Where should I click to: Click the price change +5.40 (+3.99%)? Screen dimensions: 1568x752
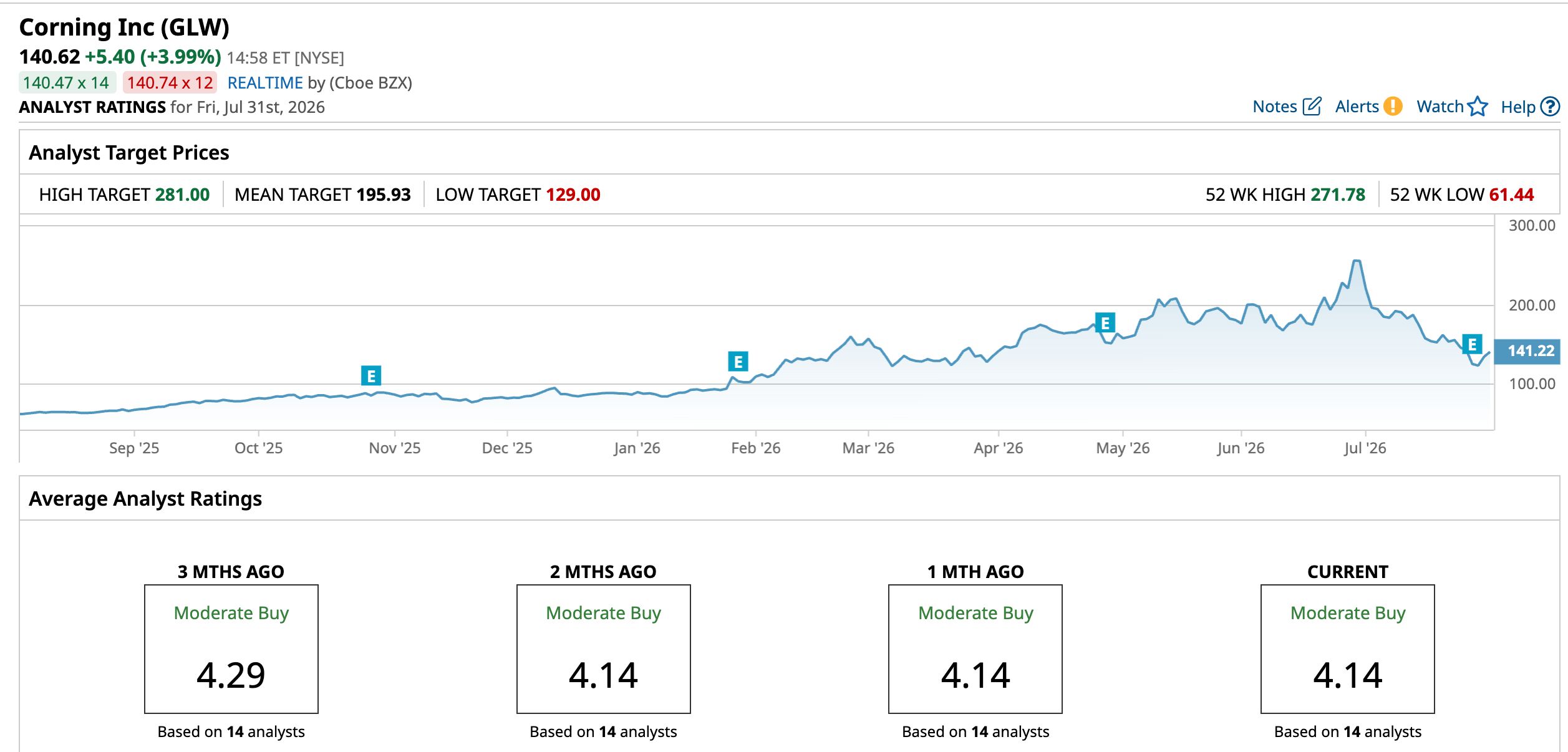(x=153, y=57)
